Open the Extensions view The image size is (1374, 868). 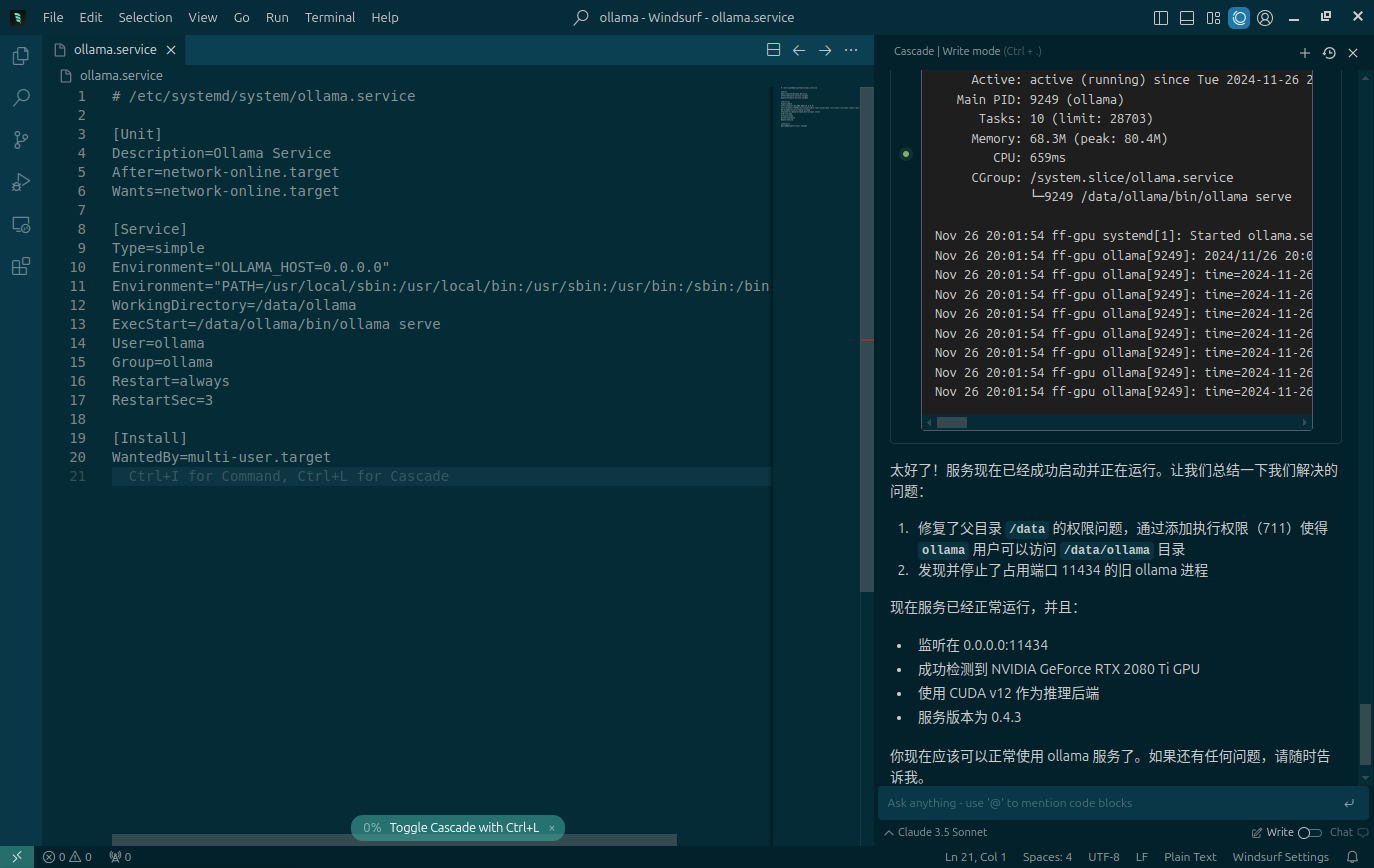pyautogui.click(x=20, y=267)
